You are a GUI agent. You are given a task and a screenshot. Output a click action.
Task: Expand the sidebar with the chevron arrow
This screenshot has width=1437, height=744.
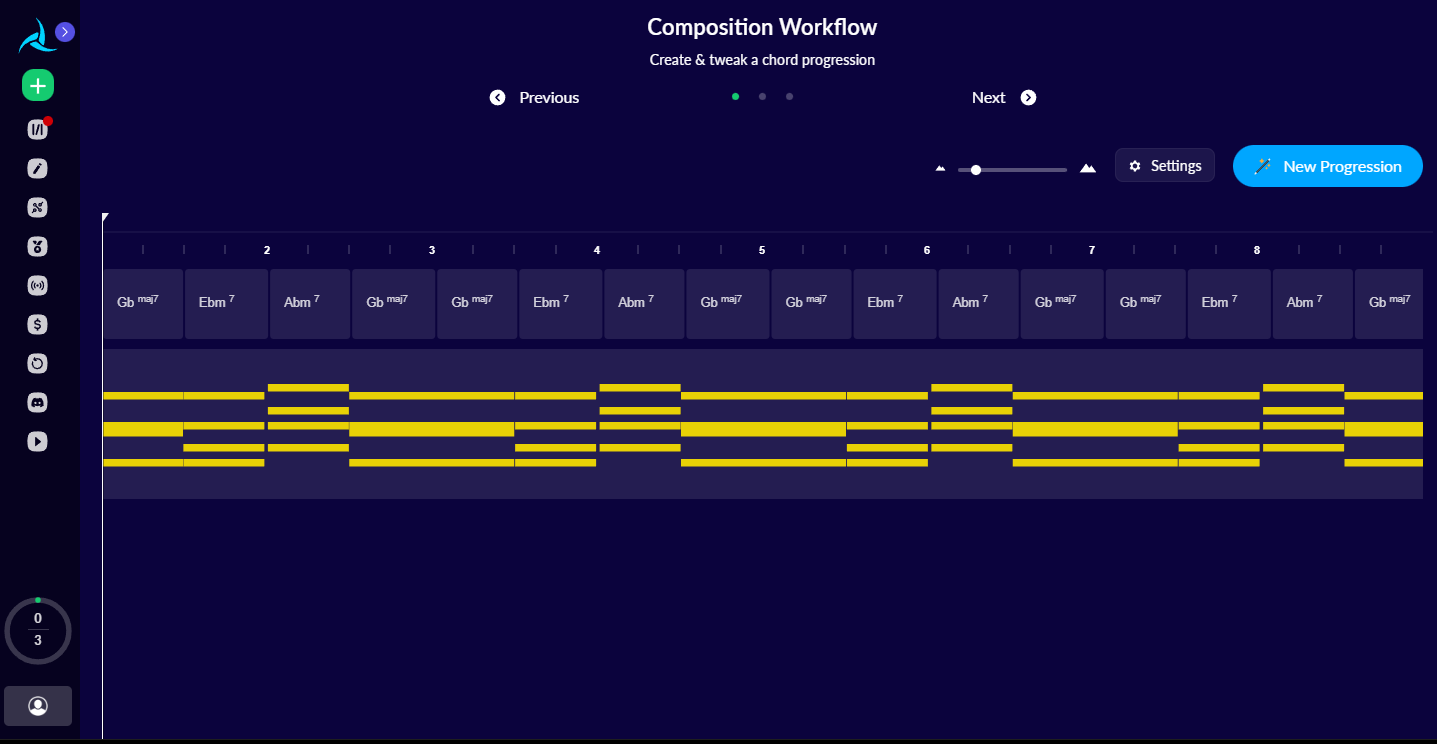(64, 32)
